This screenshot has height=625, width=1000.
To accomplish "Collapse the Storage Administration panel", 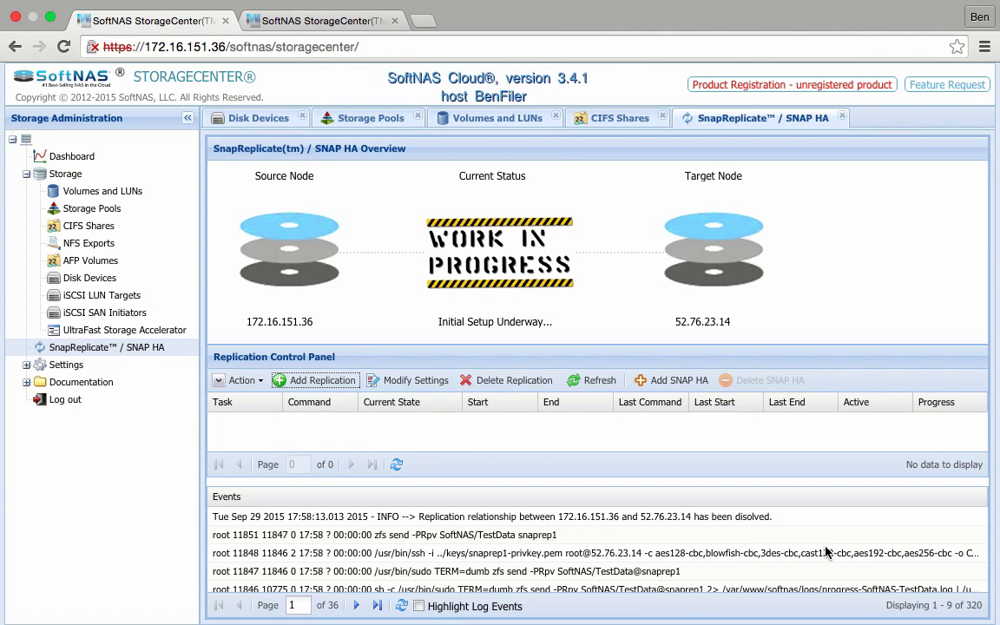I will [188, 118].
